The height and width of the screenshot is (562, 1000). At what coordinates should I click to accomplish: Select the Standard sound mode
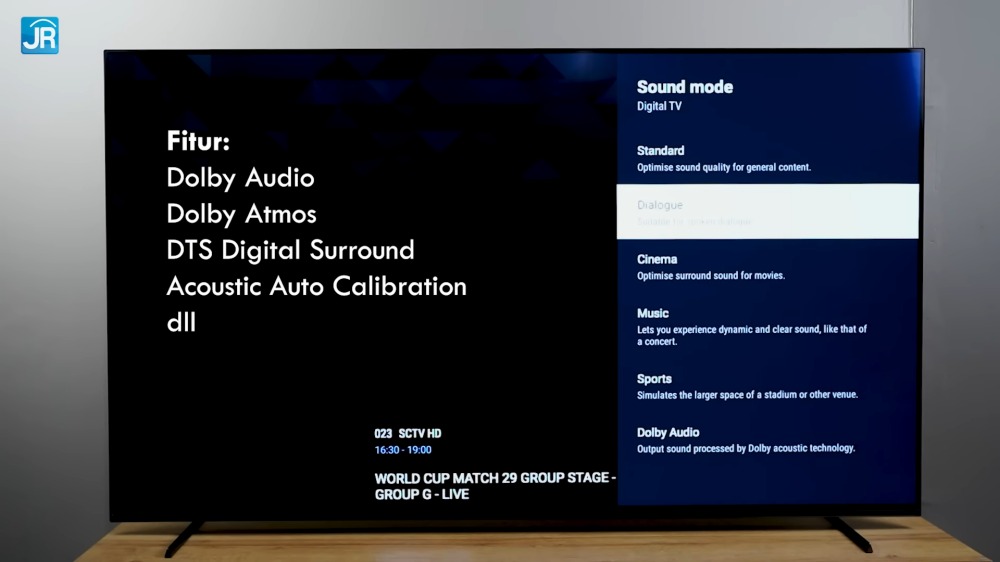767,158
